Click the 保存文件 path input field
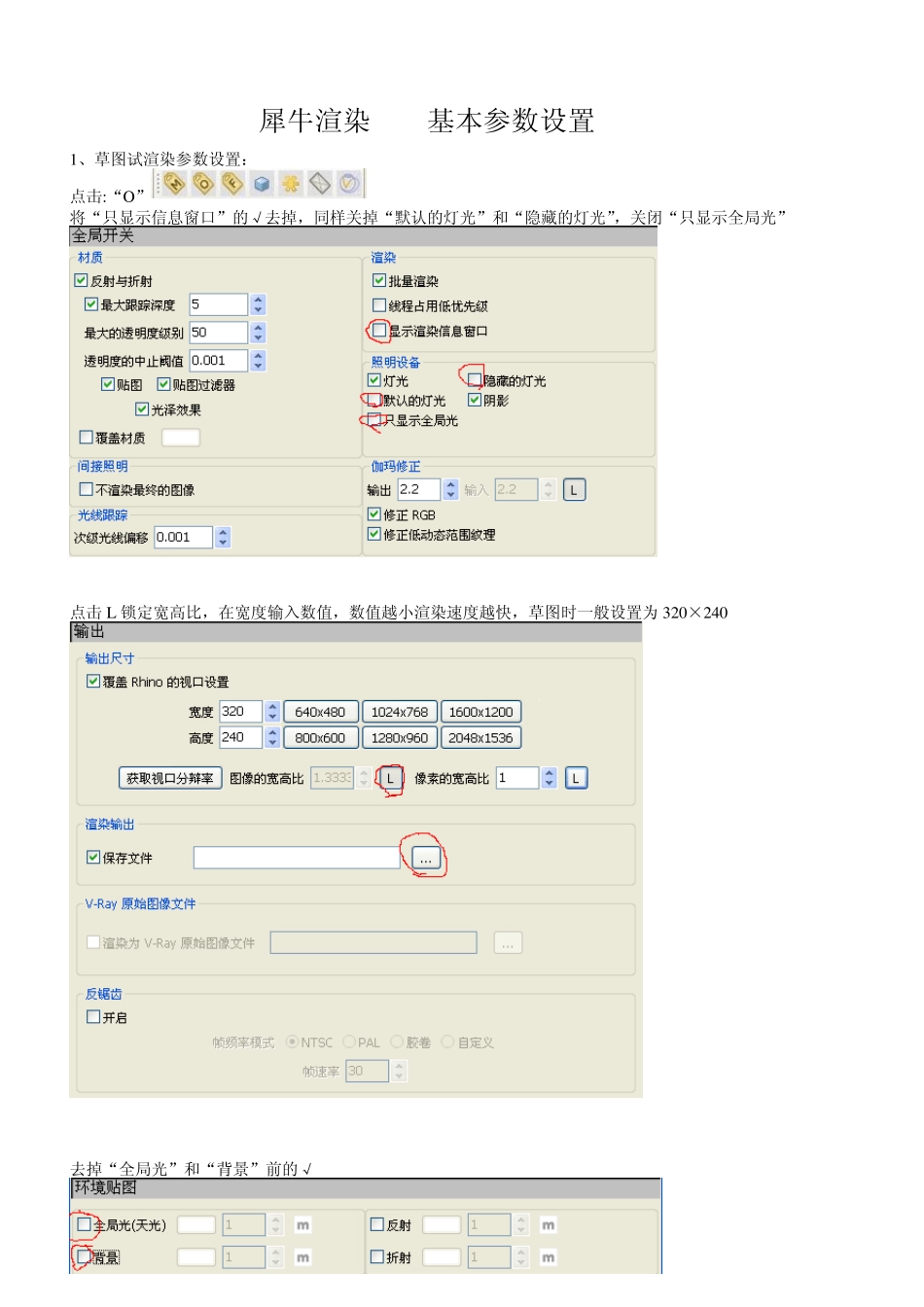The width and height of the screenshot is (924, 1307). (297, 858)
